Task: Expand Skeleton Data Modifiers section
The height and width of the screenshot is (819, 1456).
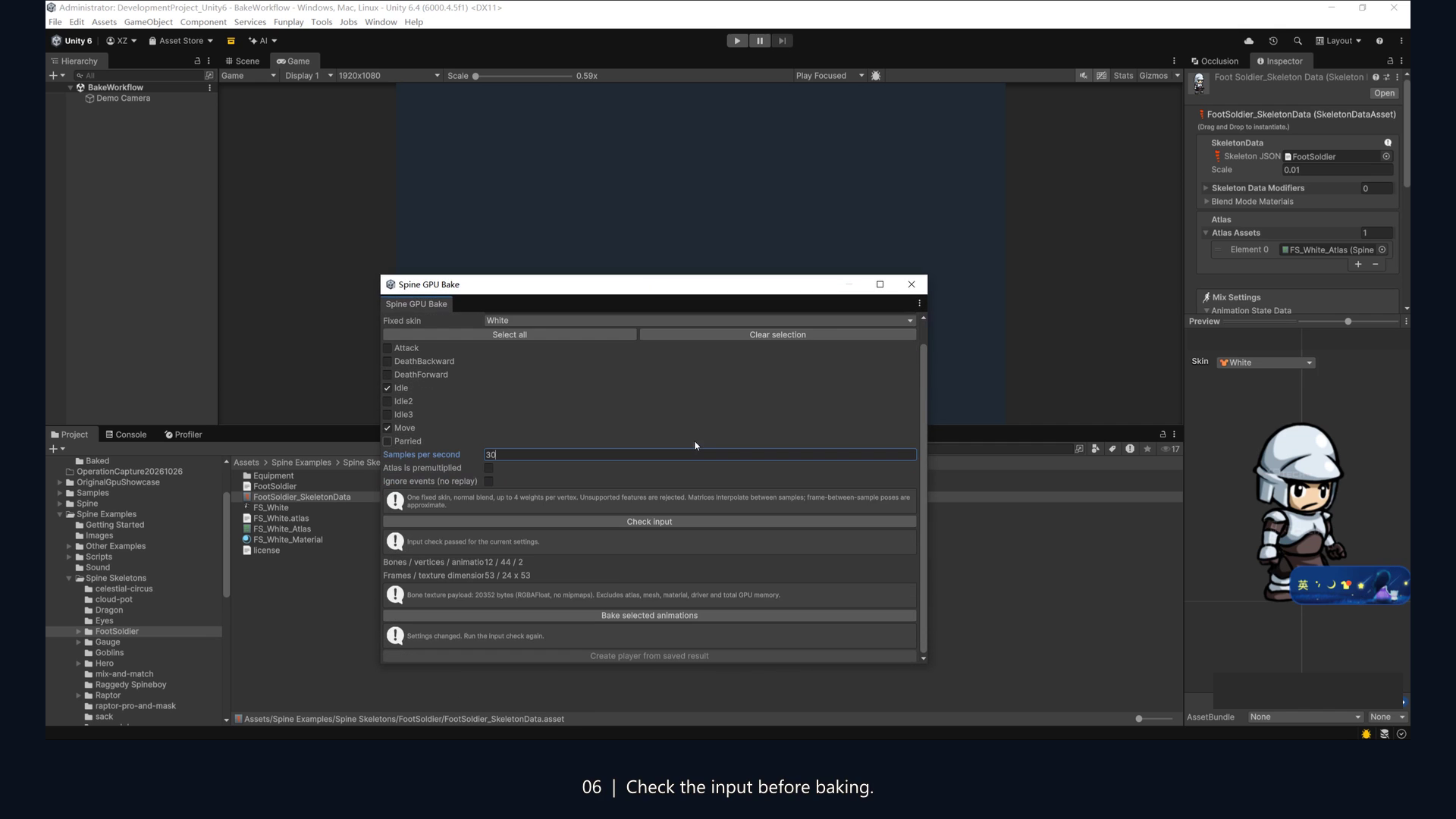Action: [1206, 188]
